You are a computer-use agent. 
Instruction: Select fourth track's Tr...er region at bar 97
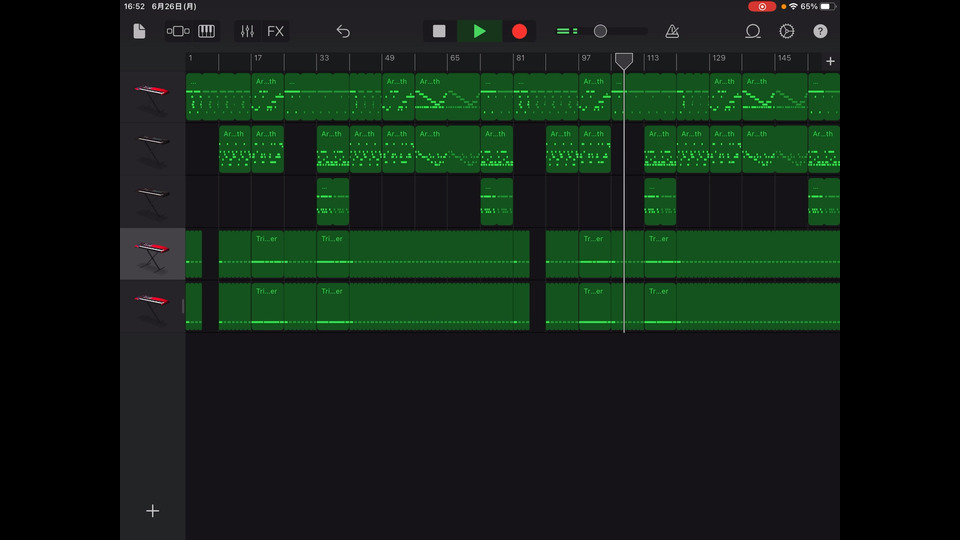point(594,254)
